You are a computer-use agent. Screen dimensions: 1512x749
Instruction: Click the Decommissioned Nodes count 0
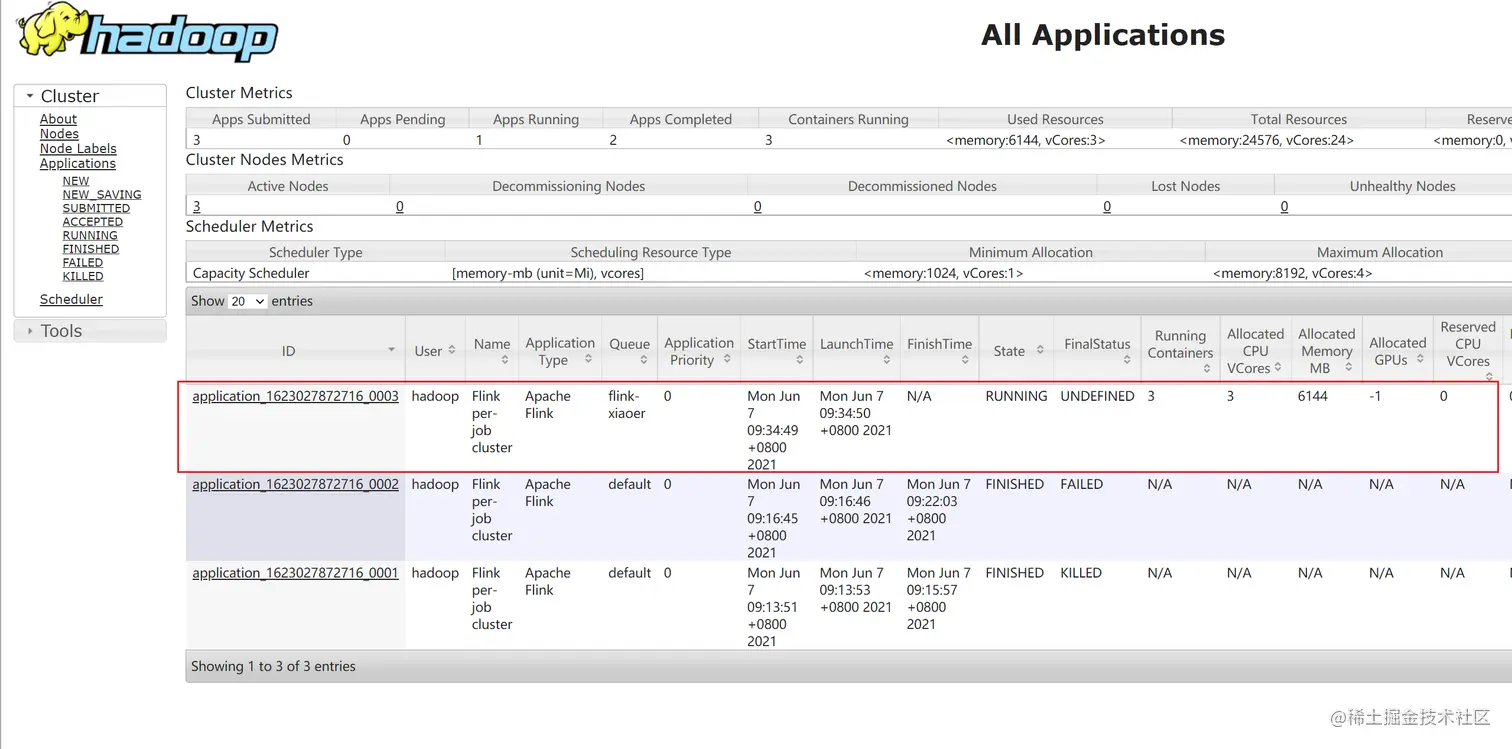[x=758, y=207]
